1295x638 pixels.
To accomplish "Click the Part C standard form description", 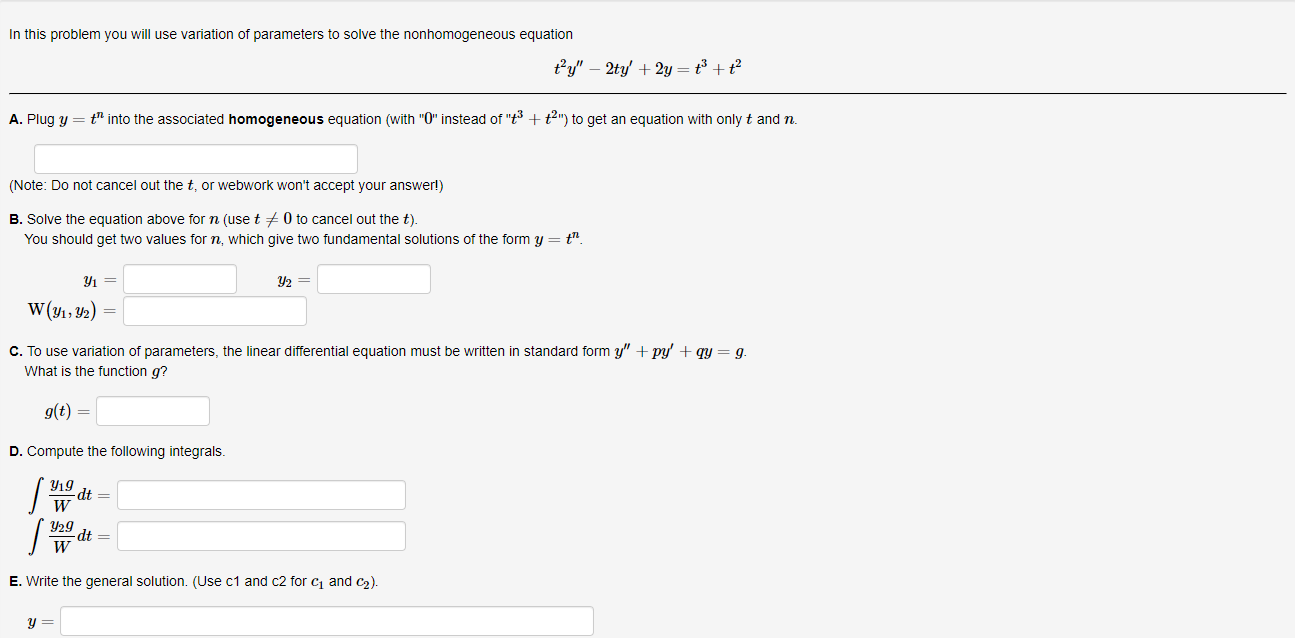I will tap(378, 350).
